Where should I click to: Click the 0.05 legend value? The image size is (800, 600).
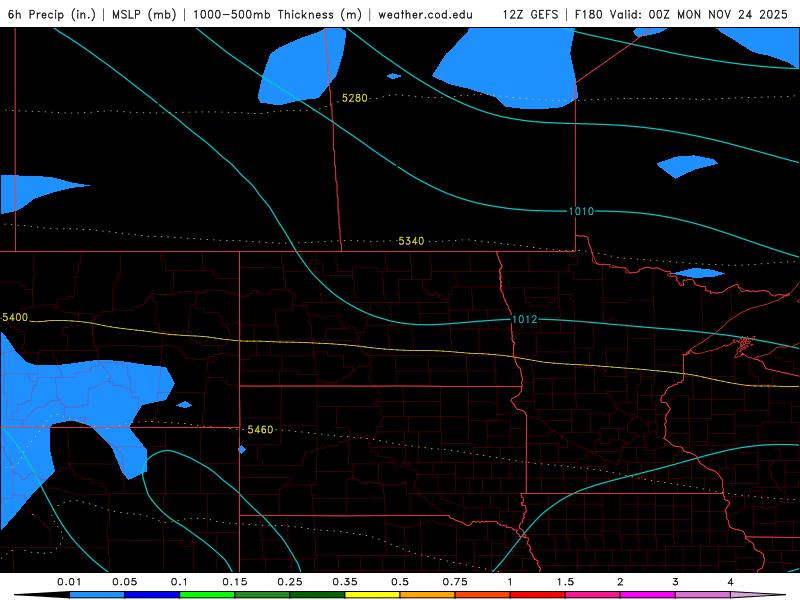point(124,582)
